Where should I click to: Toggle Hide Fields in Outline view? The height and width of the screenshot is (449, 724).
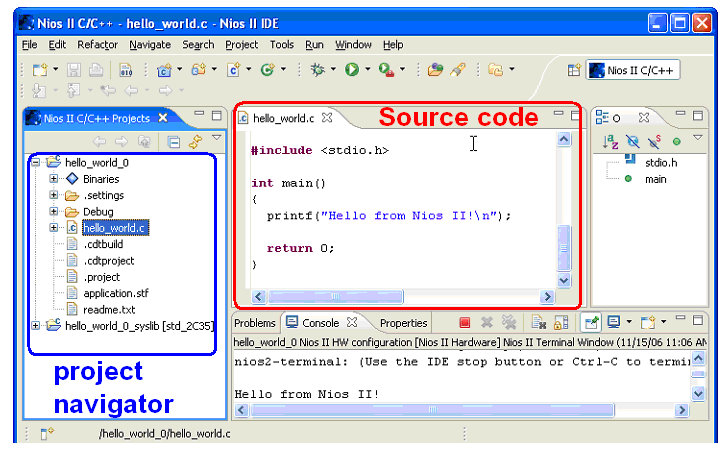click(632, 142)
